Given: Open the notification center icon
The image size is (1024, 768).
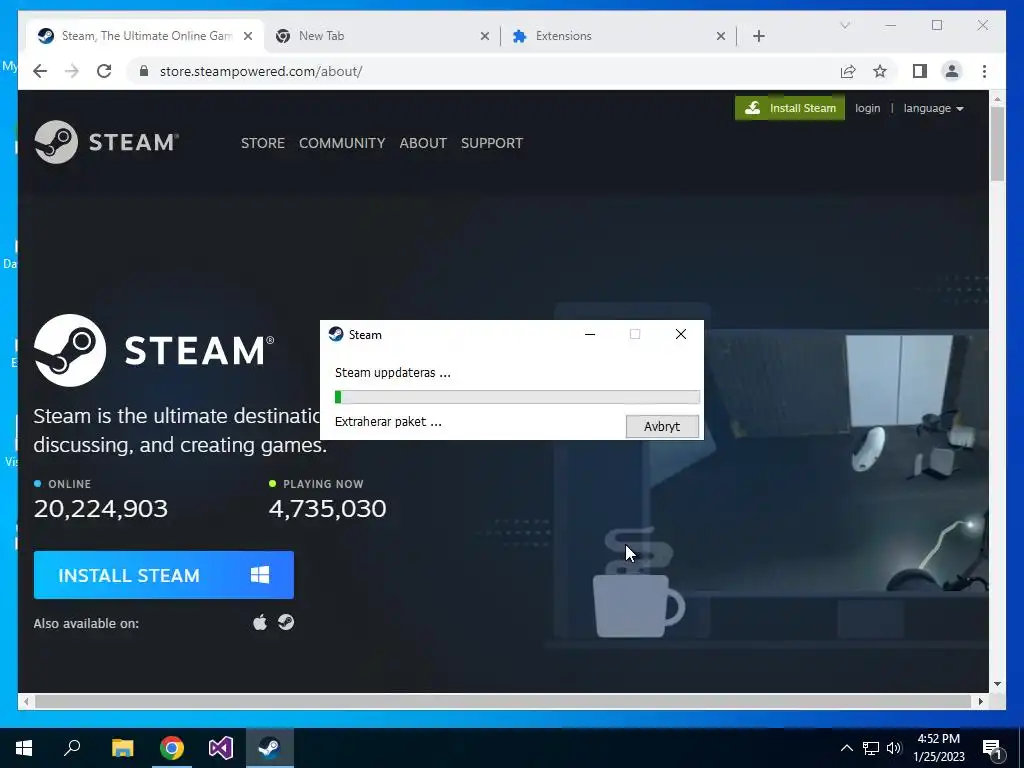Looking at the screenshot, I should (993, 748).
